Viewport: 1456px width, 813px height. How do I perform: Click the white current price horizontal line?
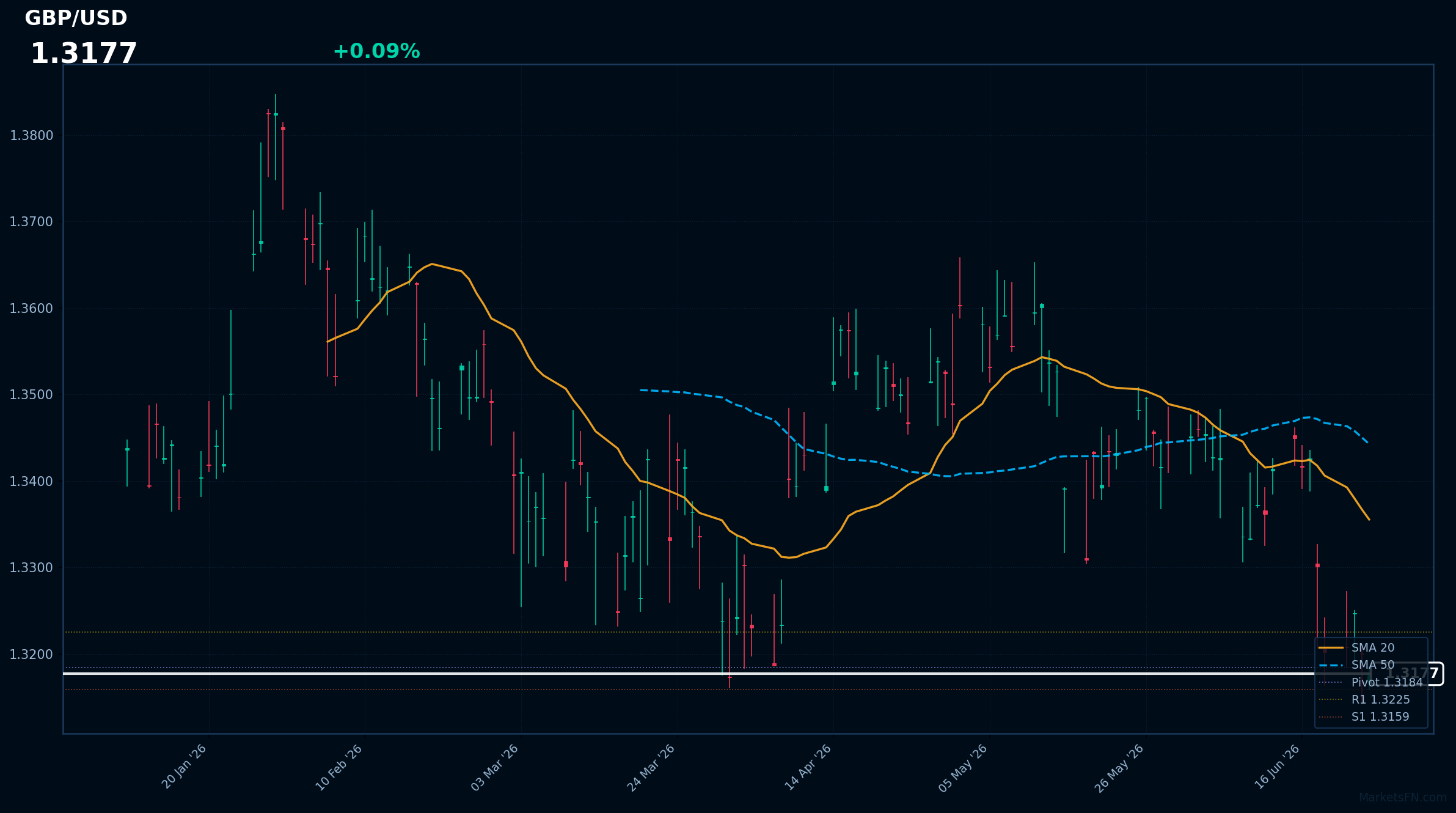(717, 674)
